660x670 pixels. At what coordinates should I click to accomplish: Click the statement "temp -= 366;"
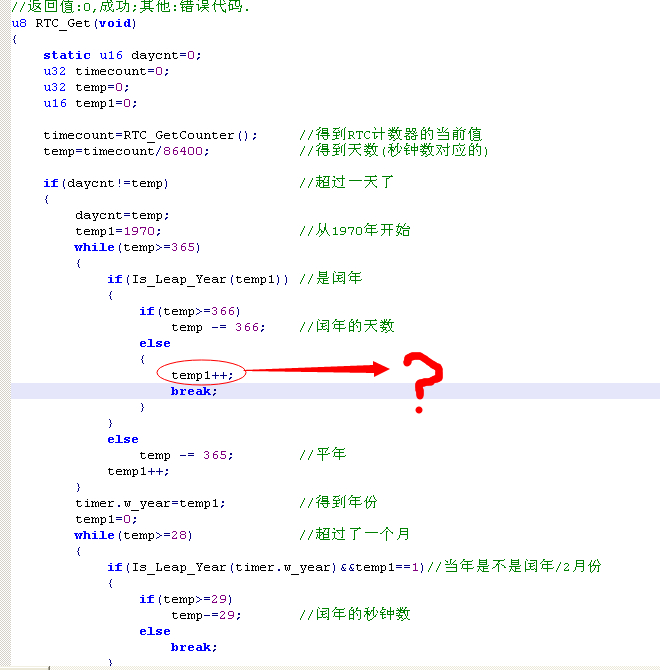point(218,327)
